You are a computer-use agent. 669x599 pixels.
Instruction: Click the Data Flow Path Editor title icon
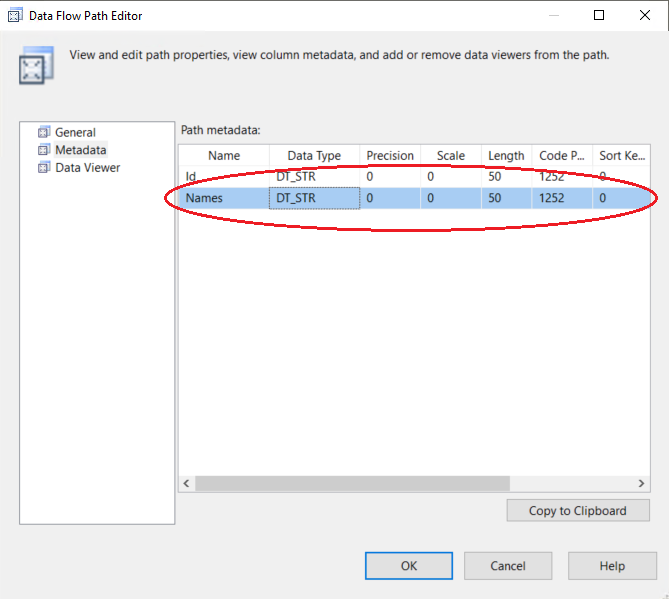[x=16, y=16]
